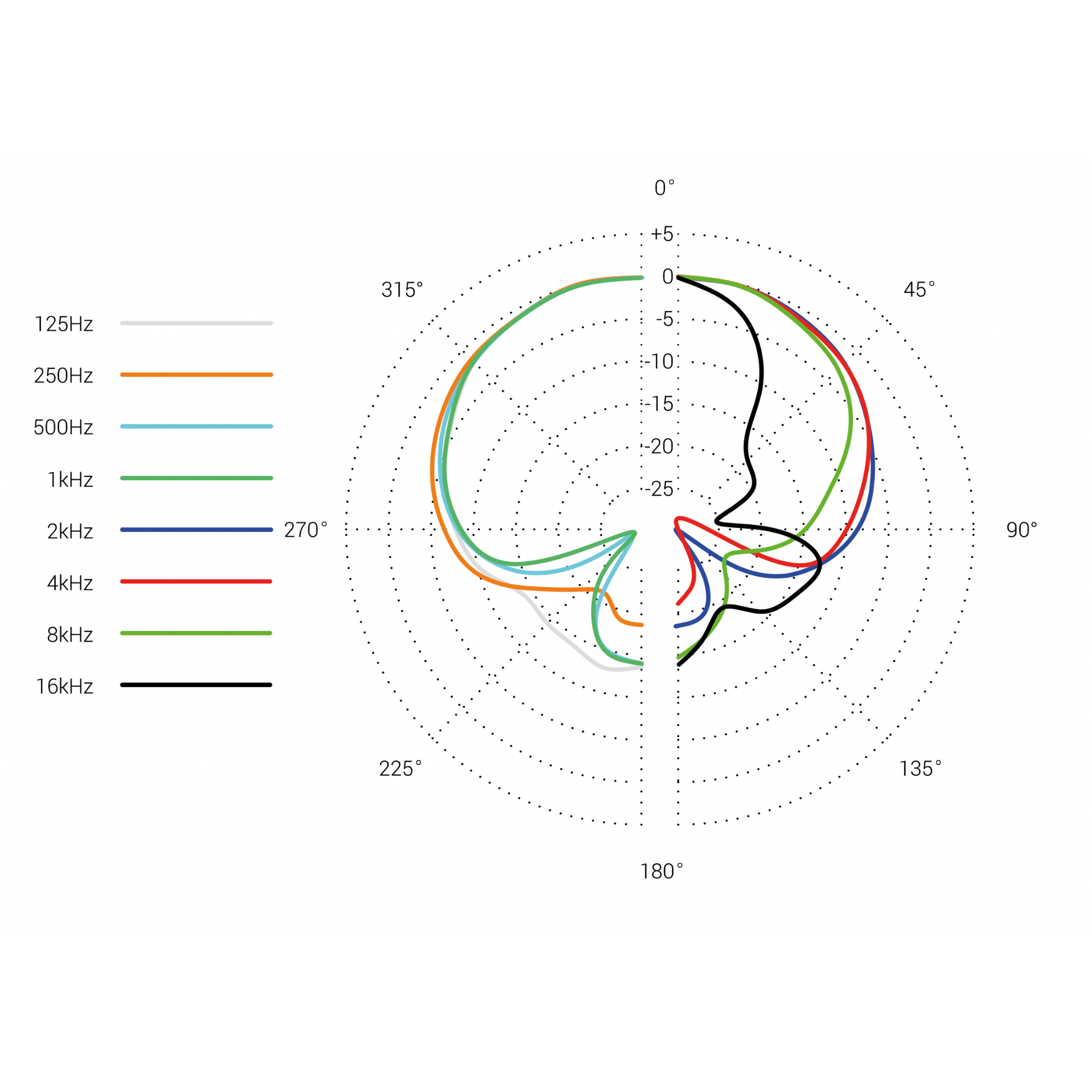The image size is (1092, 1092).
Task: Click the light blue 500Hz legend line
Action: click(x=196, y=426)
